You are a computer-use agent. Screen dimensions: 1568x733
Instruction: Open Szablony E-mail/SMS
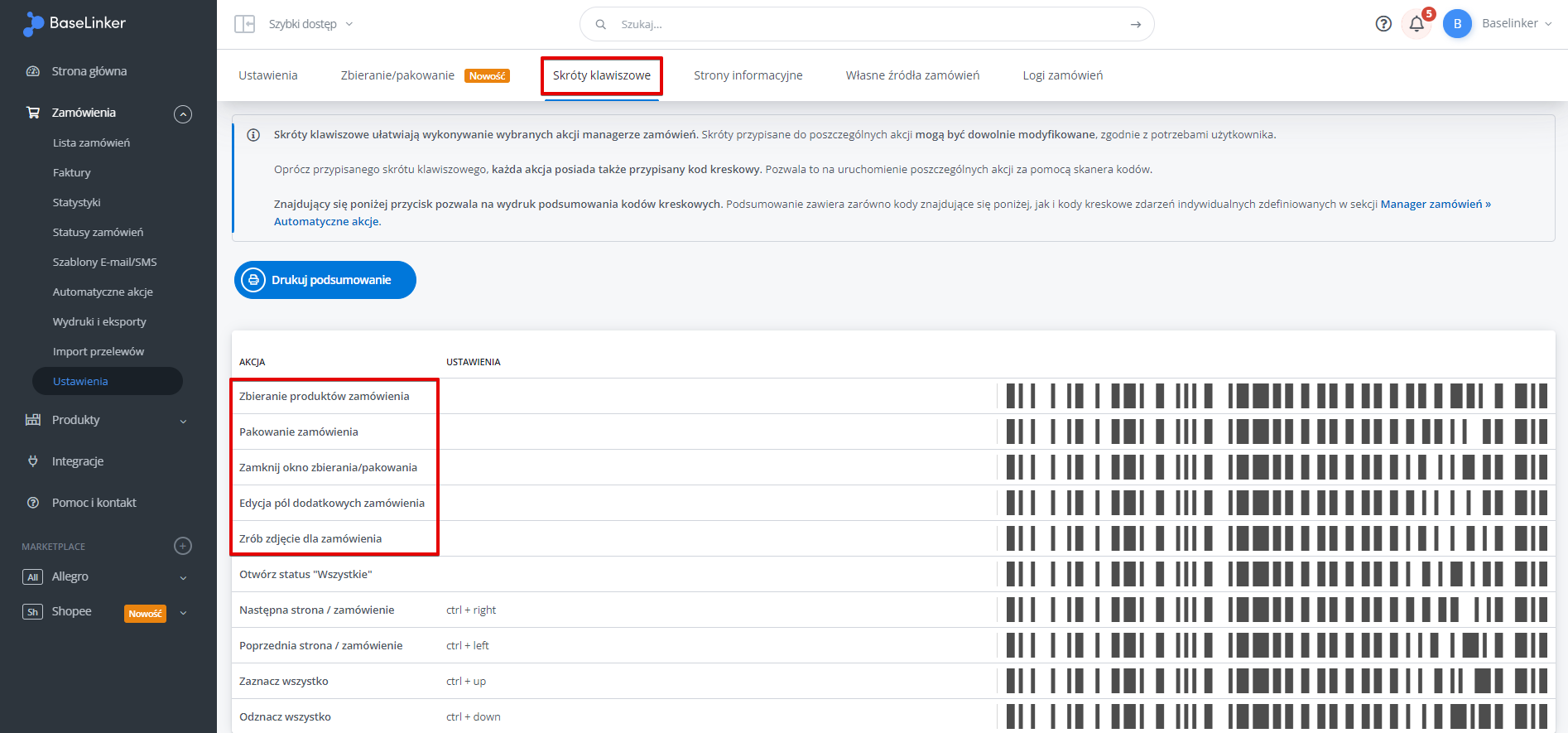pos(104,263)
